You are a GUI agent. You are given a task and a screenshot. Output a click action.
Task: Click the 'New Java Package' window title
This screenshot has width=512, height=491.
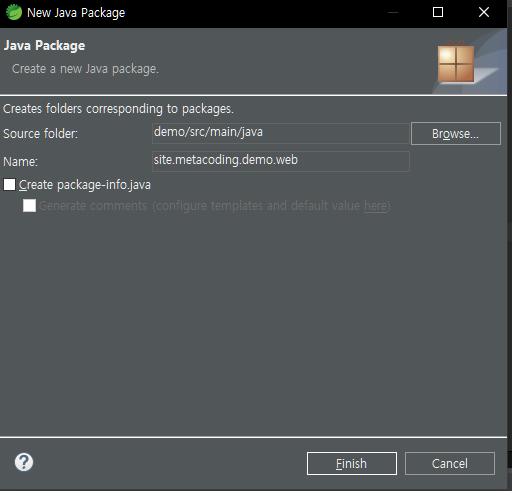pyautogui.click(x=76, y=13)
